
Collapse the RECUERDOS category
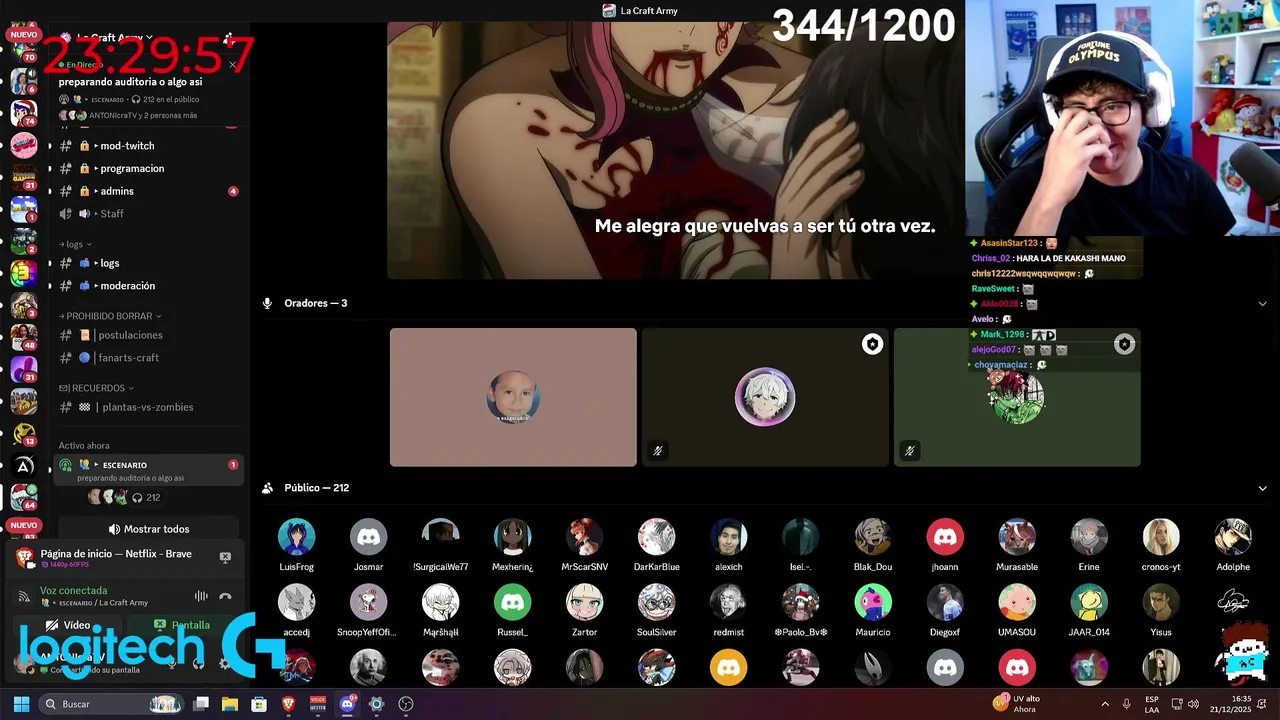[96, 388]
